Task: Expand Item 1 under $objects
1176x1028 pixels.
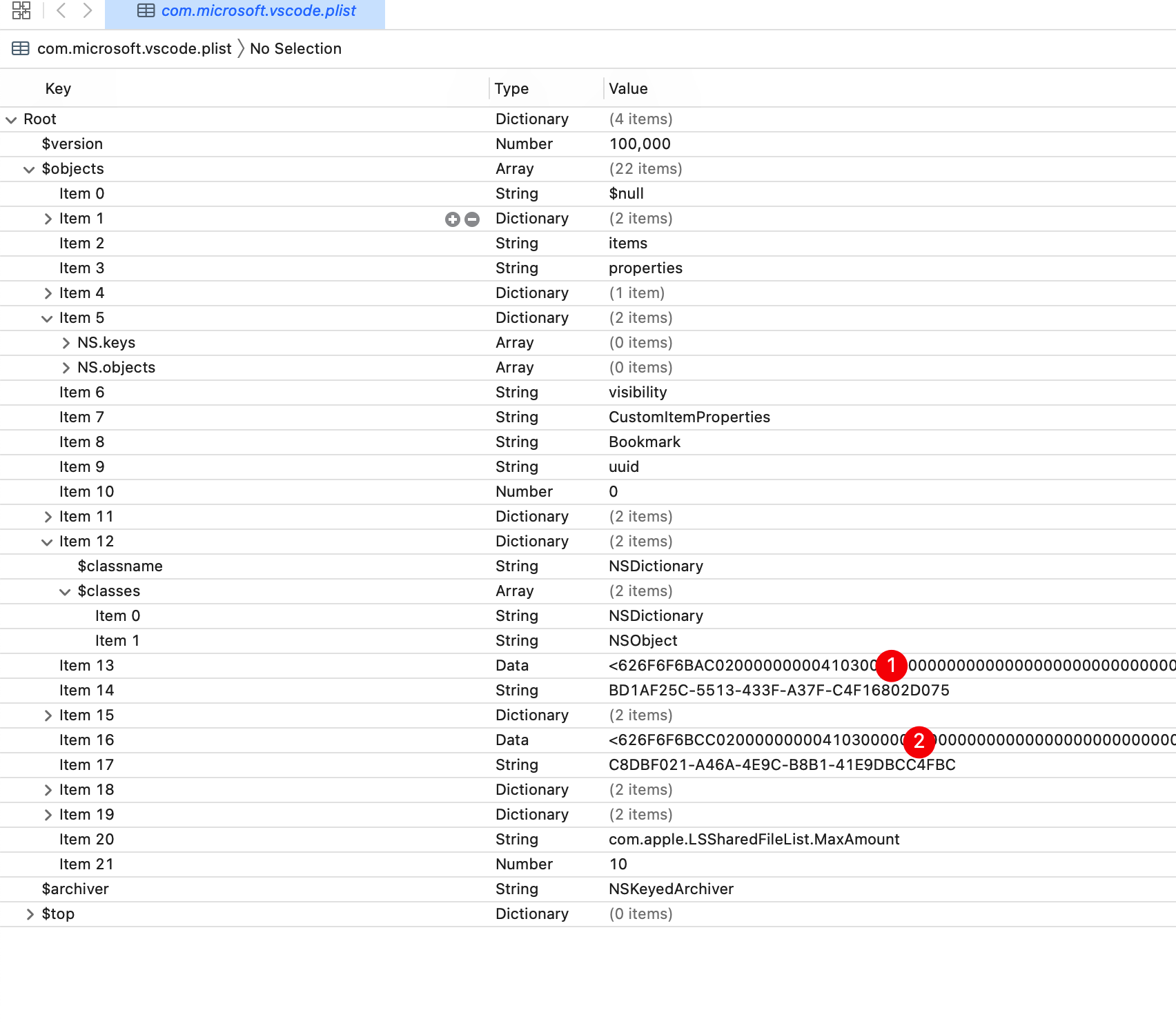Action: (48, 219)
